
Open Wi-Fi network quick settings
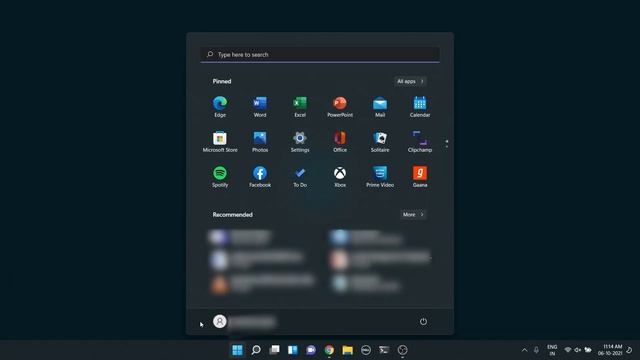(568, 350)
